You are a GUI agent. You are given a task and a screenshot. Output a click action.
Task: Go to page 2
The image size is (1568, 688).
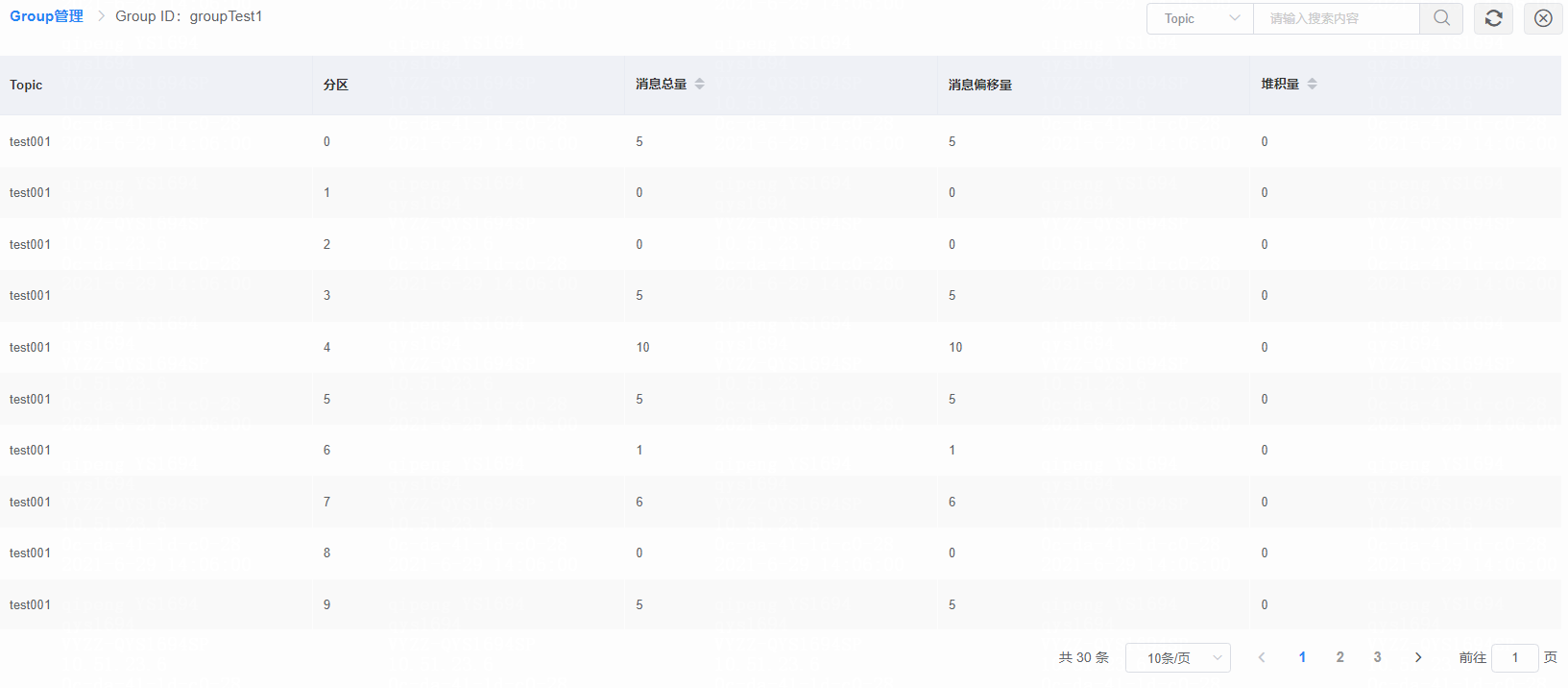1339,657
